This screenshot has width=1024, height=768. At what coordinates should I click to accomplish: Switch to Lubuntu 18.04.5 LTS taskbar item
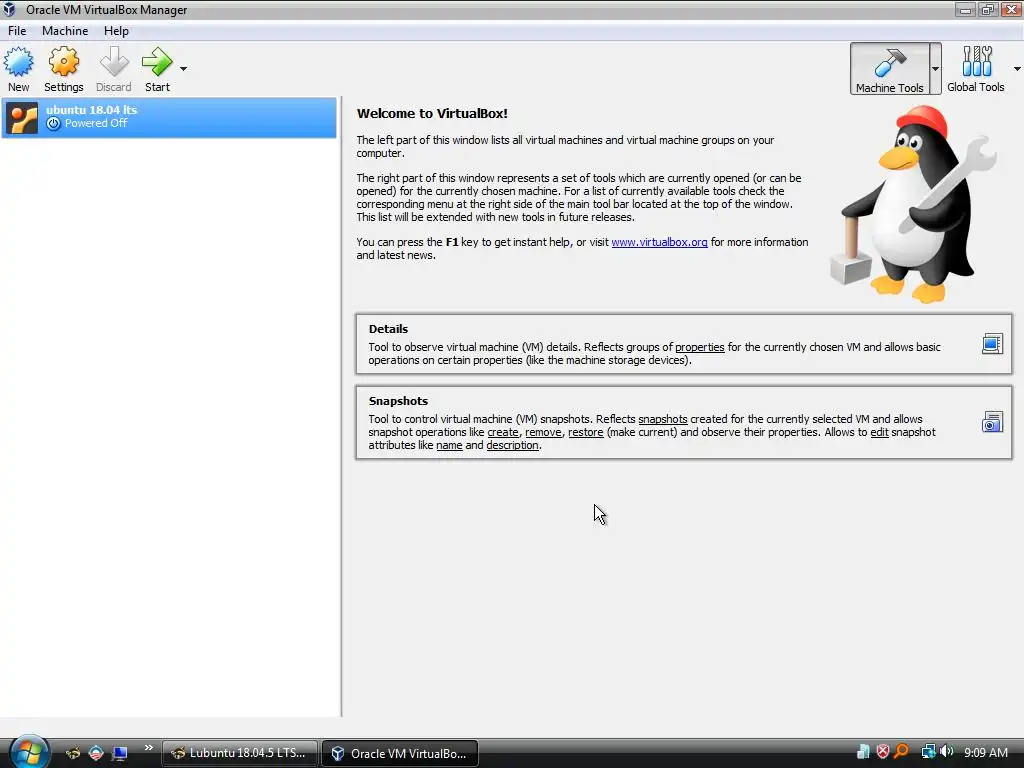coord(240,753)
